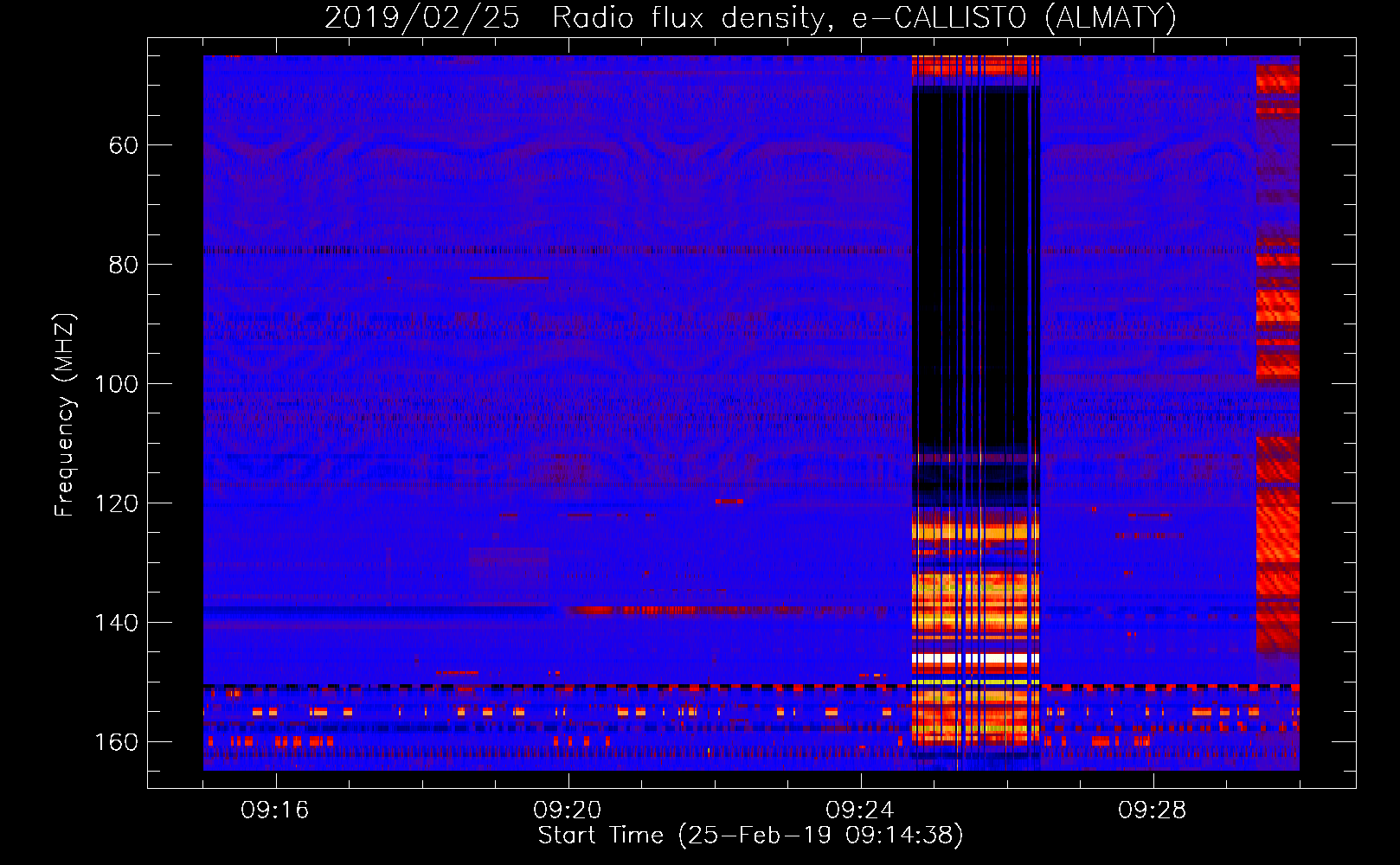Select the 09:28 time tick label
1400x865 pixels.
(1153, 811)
